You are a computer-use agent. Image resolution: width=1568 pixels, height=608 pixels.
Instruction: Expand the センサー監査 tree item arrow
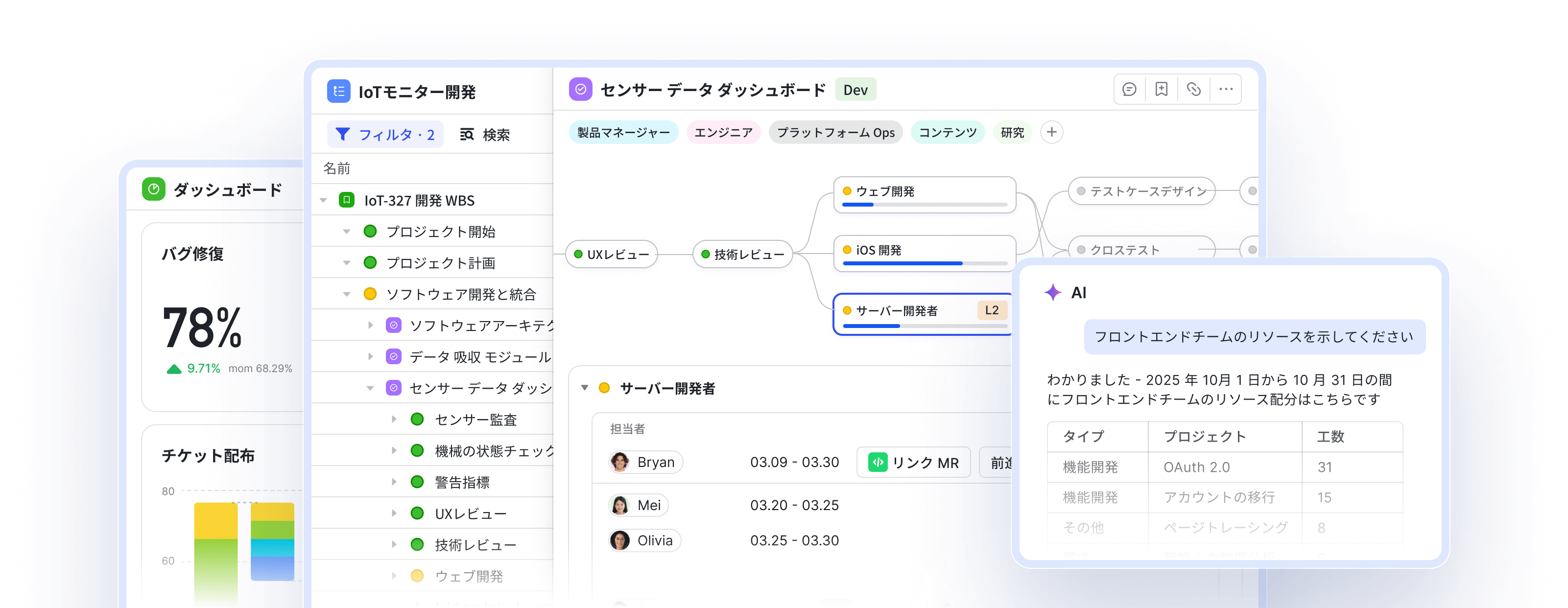[x=394, y=420]
